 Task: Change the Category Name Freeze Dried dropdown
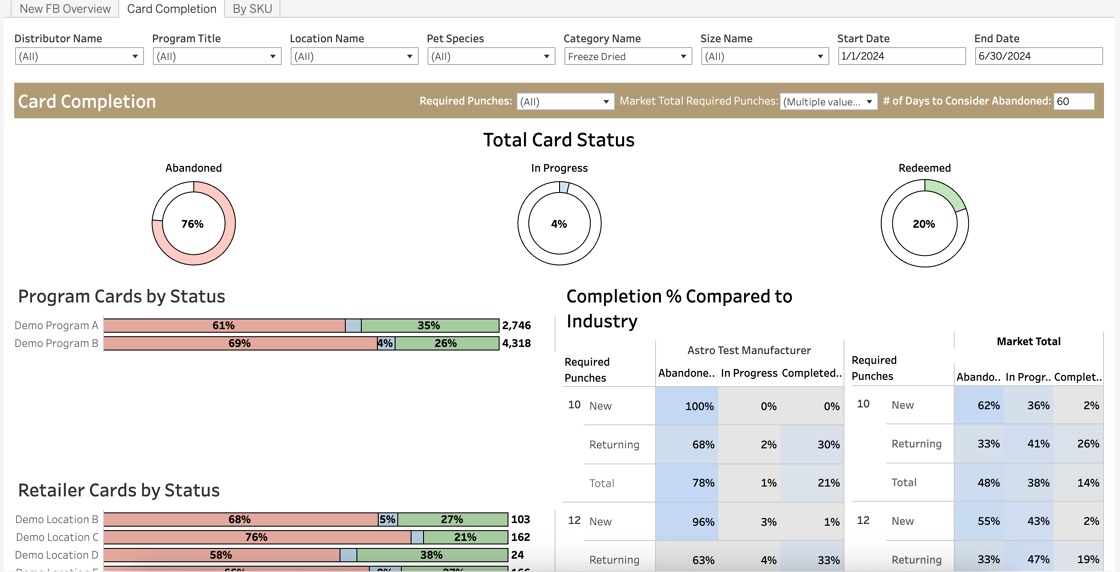[x=627, y=57]
